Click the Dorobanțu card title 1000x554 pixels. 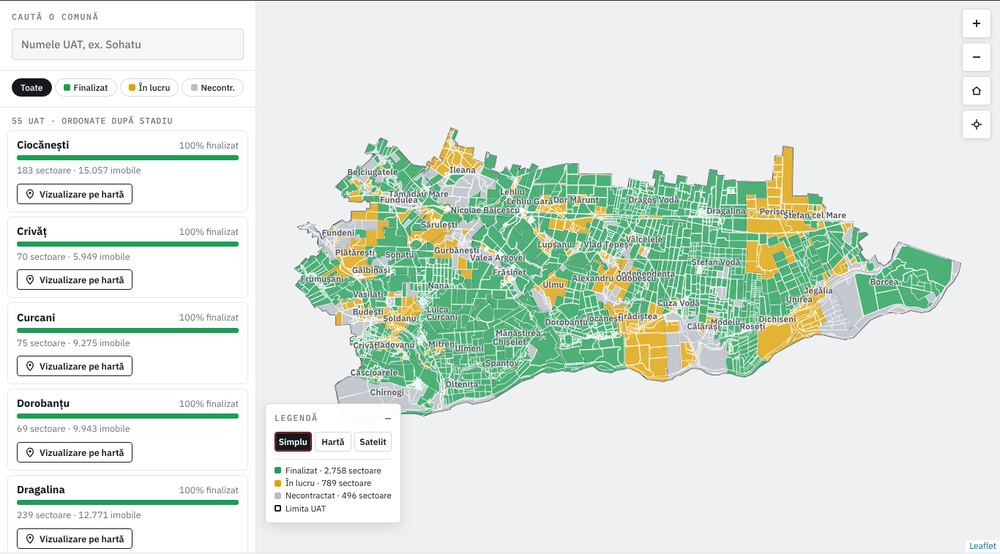click(43, 404)
